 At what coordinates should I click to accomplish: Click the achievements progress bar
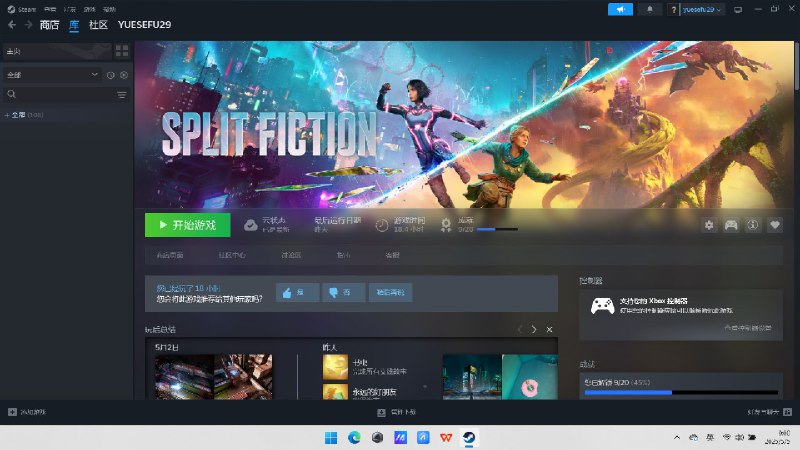click(x=681, y=392)
